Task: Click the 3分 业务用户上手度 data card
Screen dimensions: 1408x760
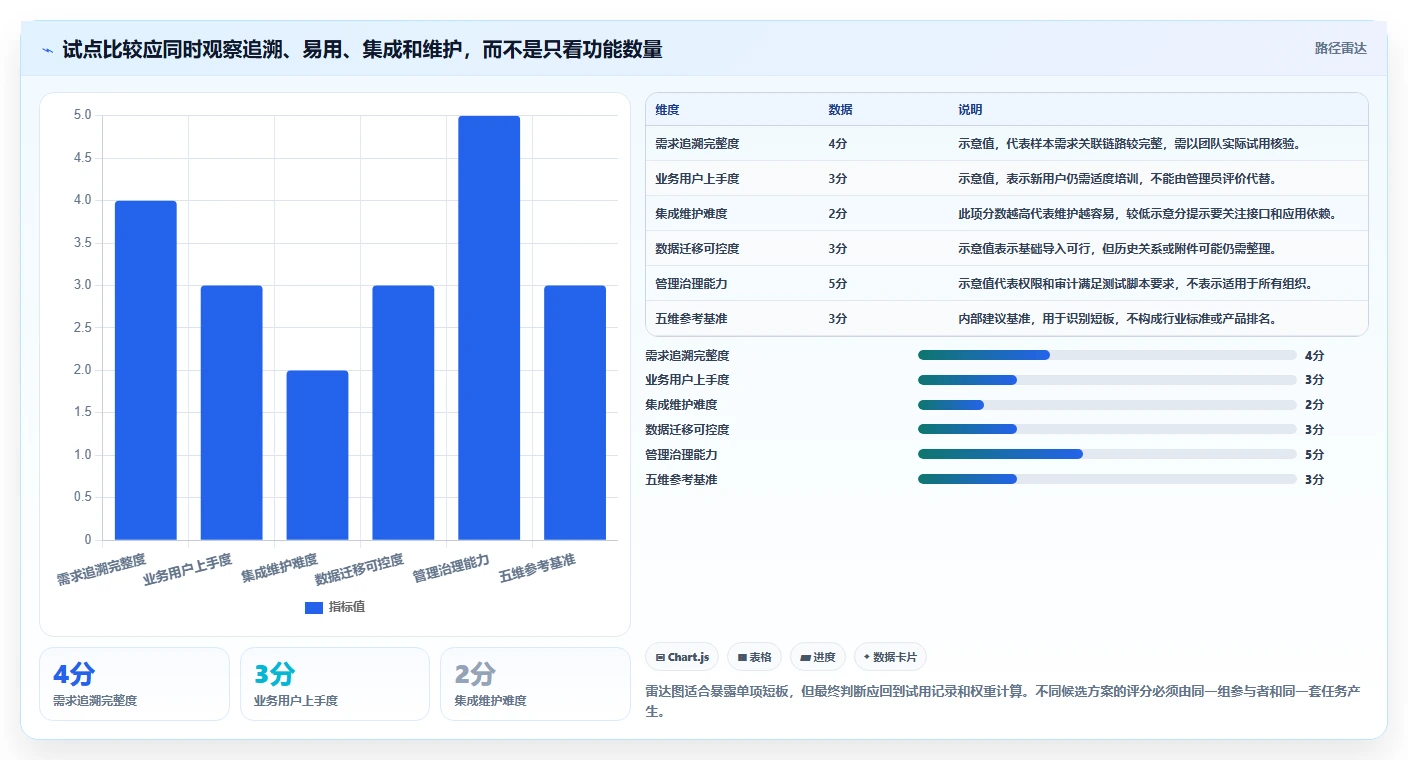Action: [x=335, y=684]
